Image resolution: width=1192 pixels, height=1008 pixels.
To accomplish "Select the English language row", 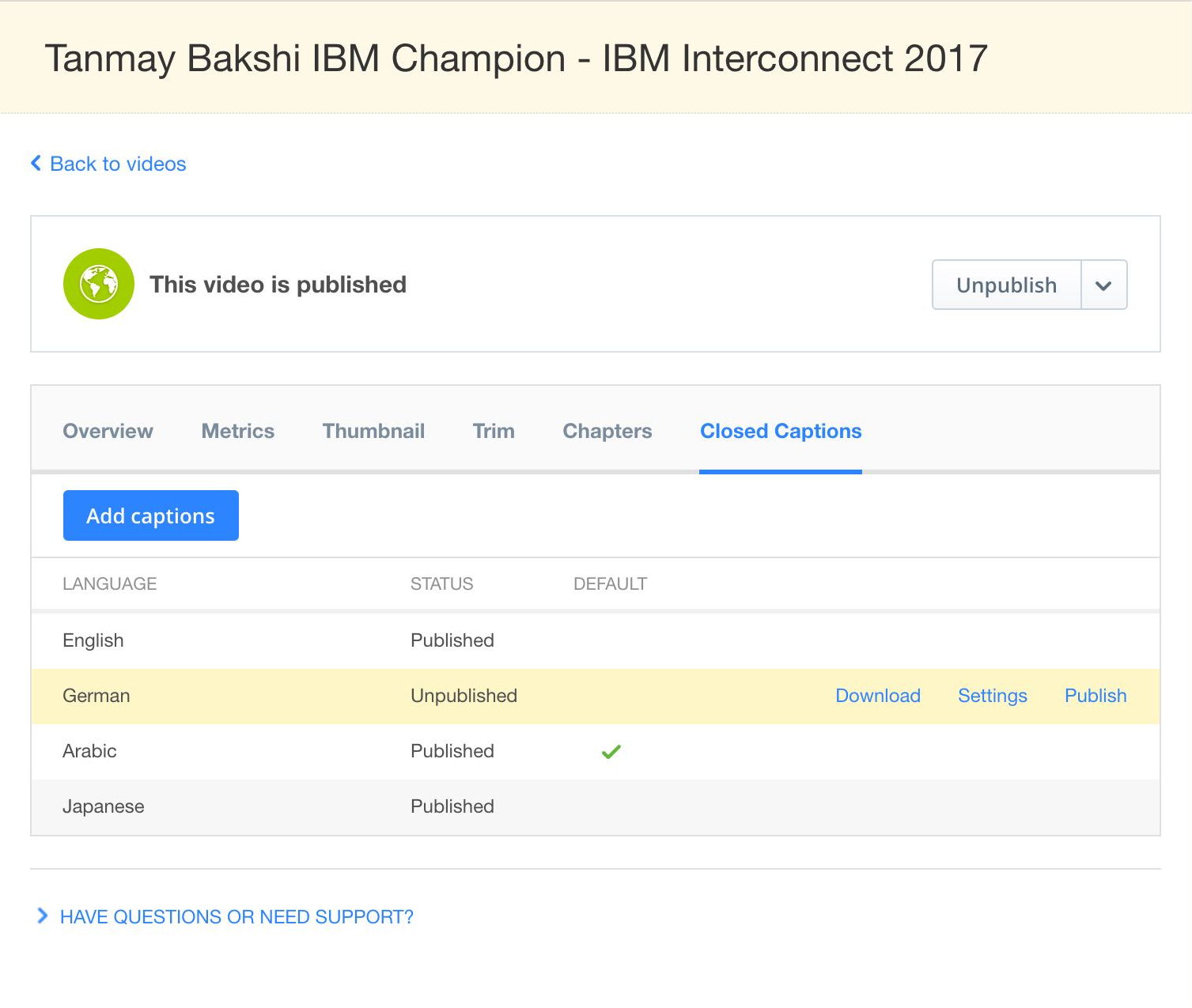I will click(x=596, y=641).
